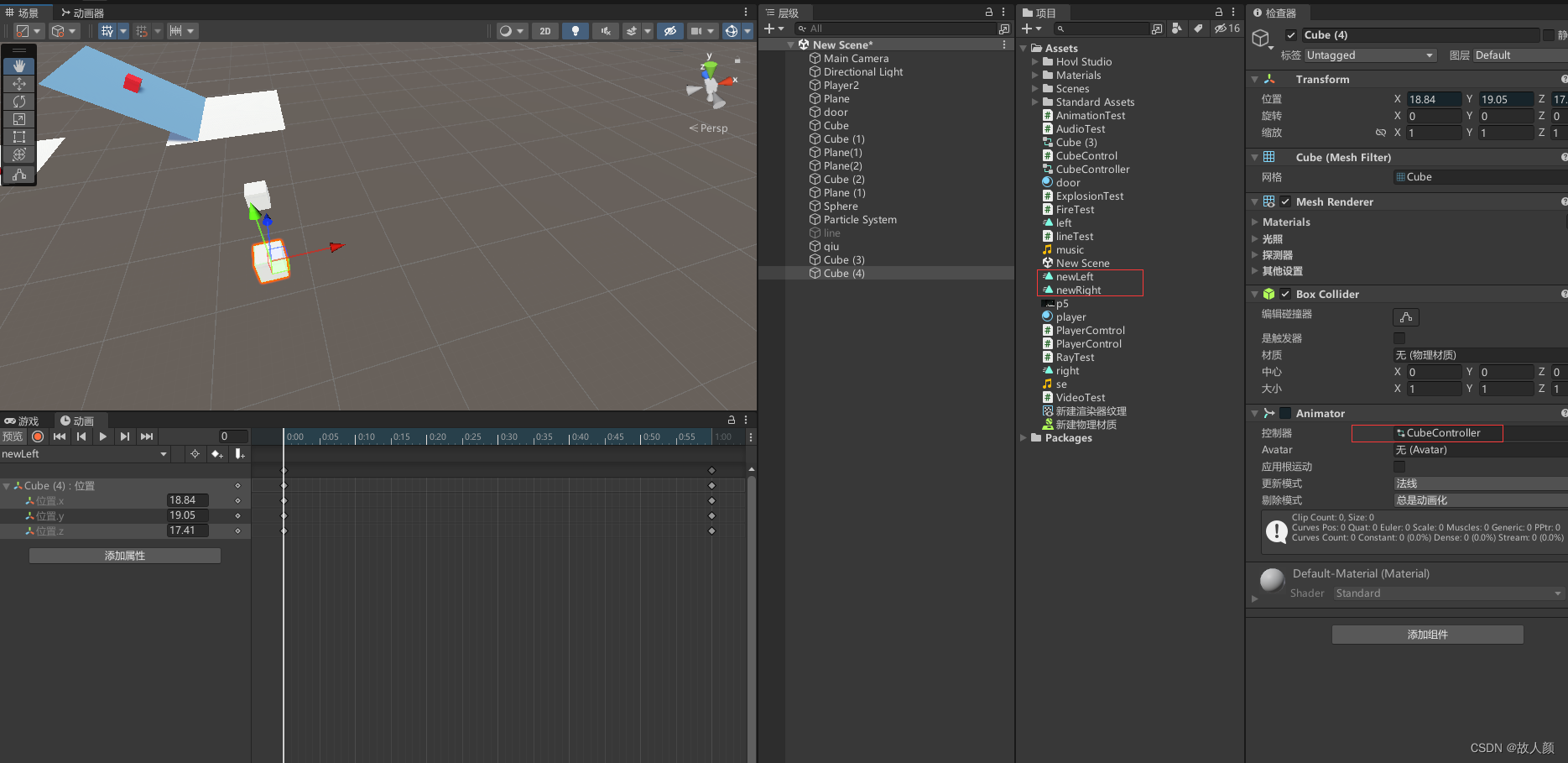Screen dimensions: 1568x763
Task: Click the animation frame number field
Action: [x=233, y=436]
